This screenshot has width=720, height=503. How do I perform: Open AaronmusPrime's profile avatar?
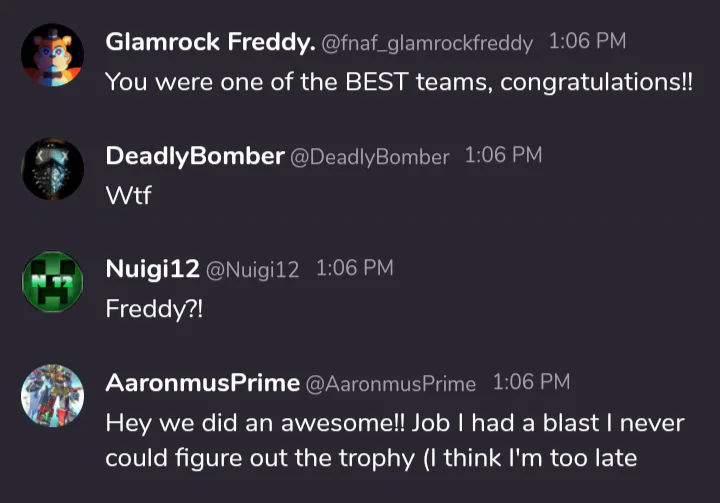[52, 396]
